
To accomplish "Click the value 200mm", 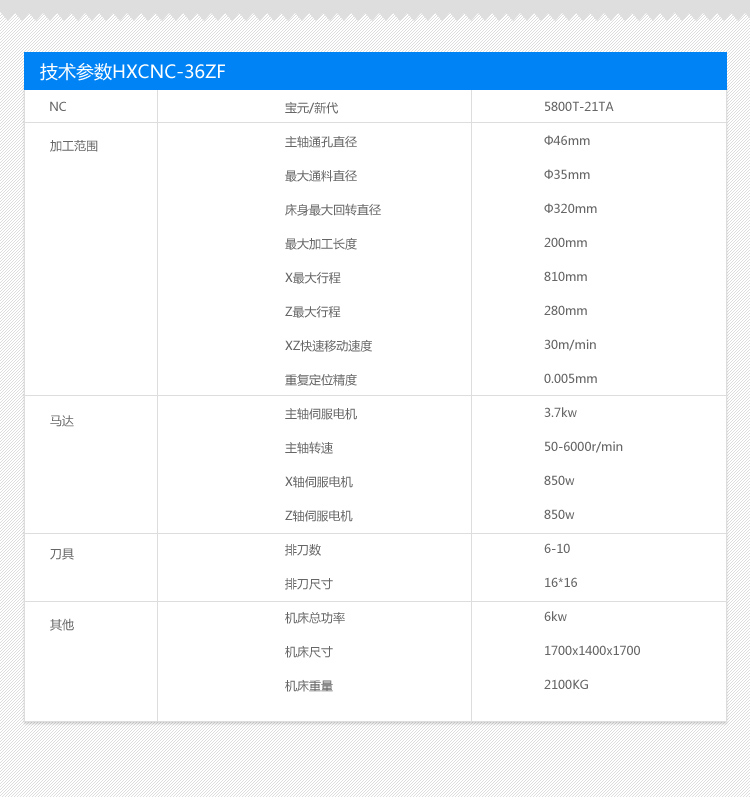I will coord(566,243).
